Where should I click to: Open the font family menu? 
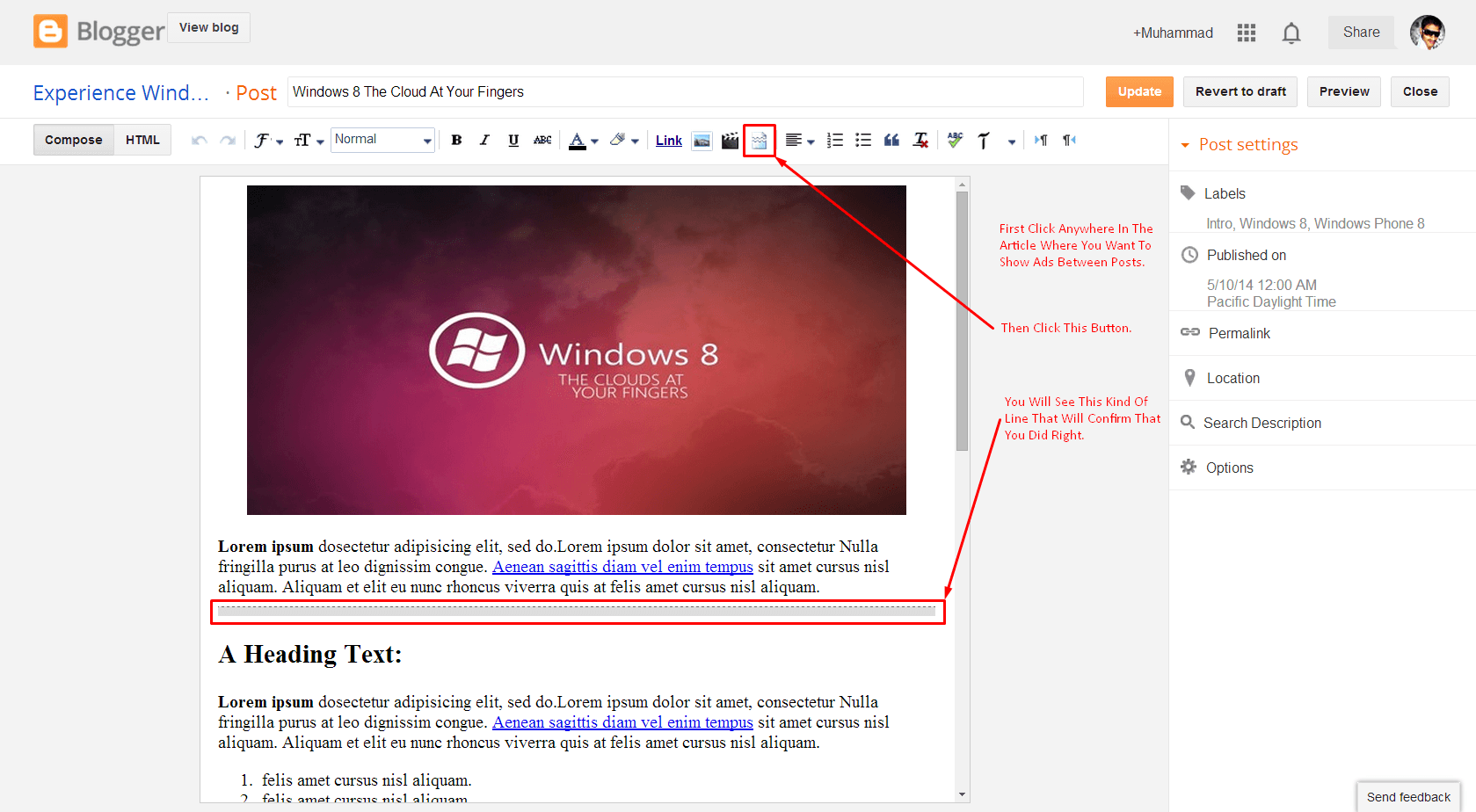[x=268, y=141]
